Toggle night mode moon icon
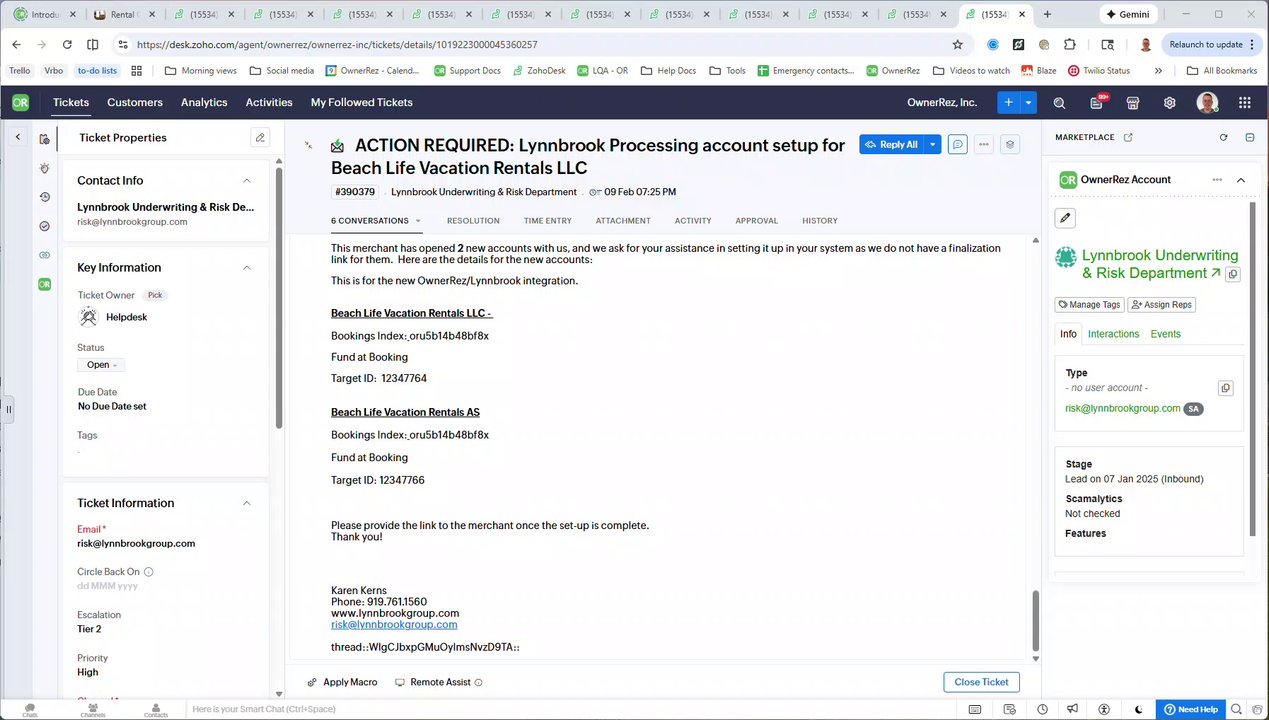1269x720 pixels. click(x=1137, y=709)
